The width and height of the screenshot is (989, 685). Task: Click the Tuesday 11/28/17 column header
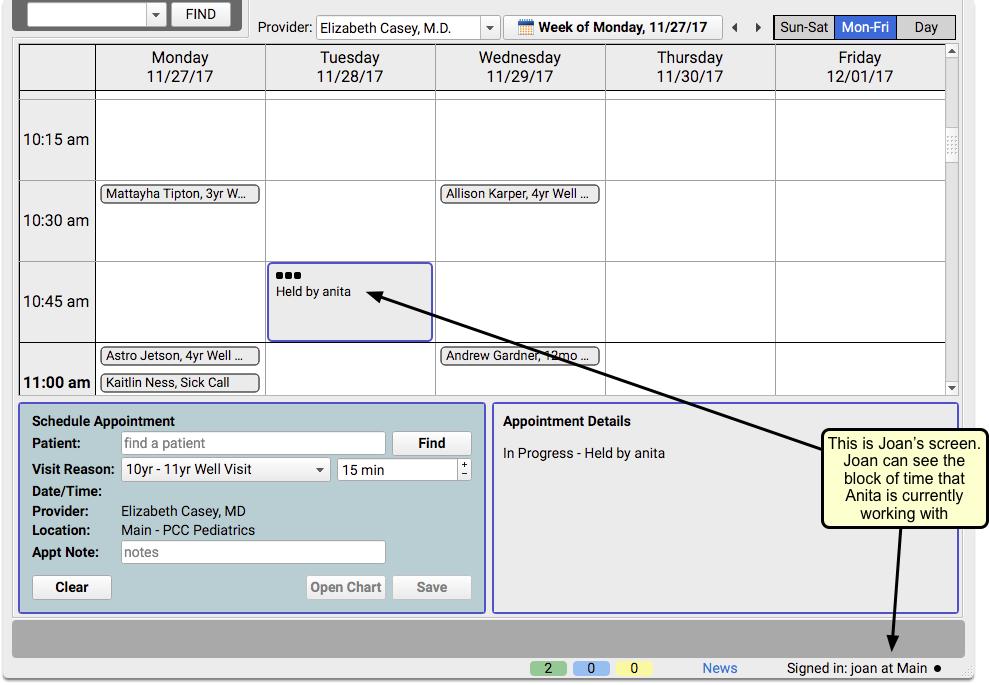[x=350, y=67]
